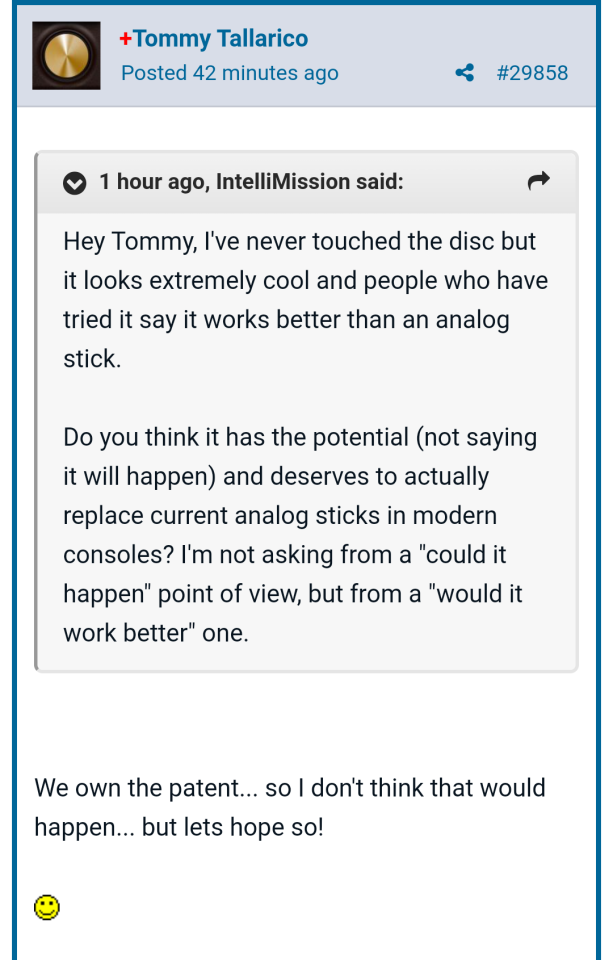
Task: Open the #29858 post number link
Action: (531, 73)
